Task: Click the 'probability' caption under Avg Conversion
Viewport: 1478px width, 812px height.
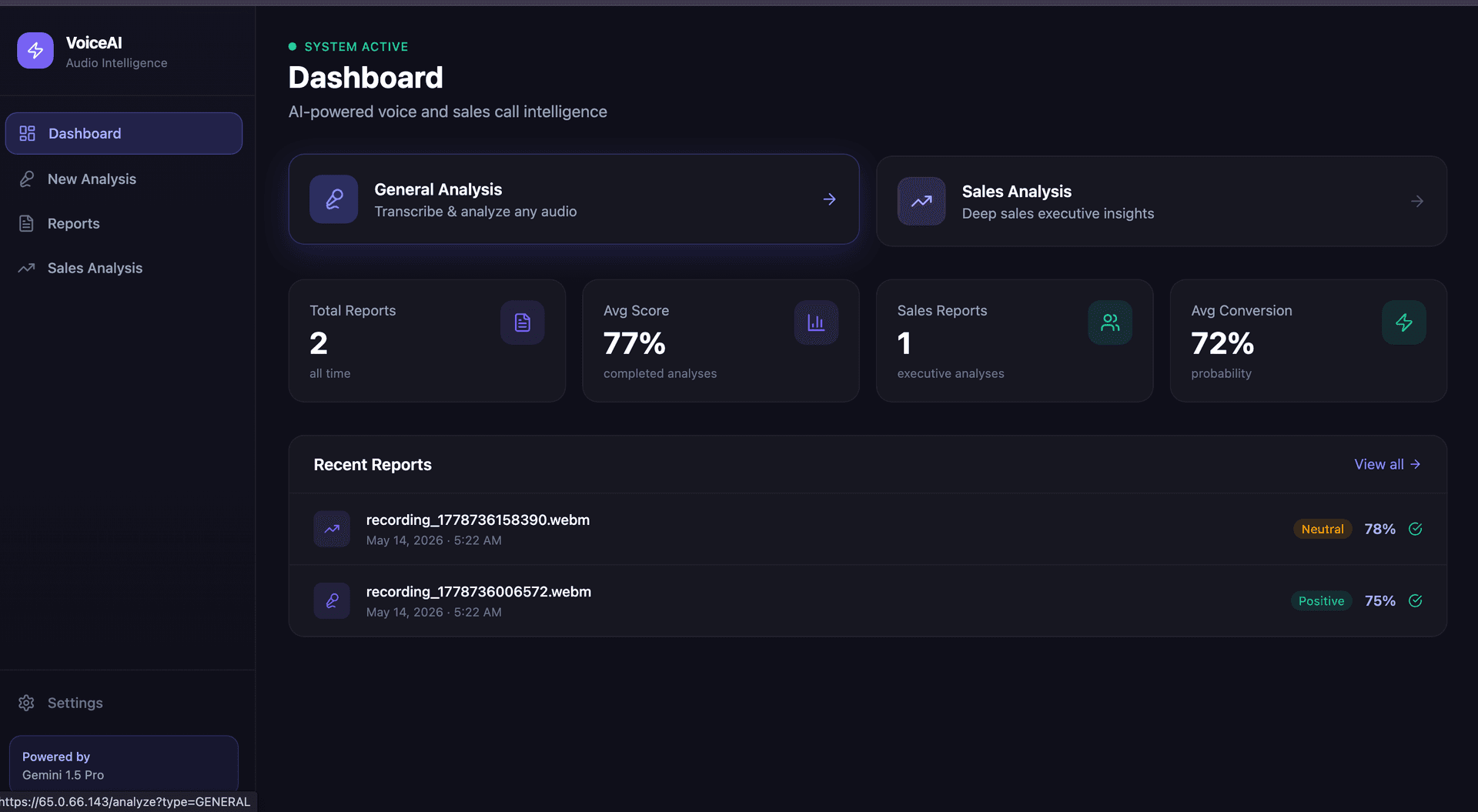Action: [x=1221, y=373]
